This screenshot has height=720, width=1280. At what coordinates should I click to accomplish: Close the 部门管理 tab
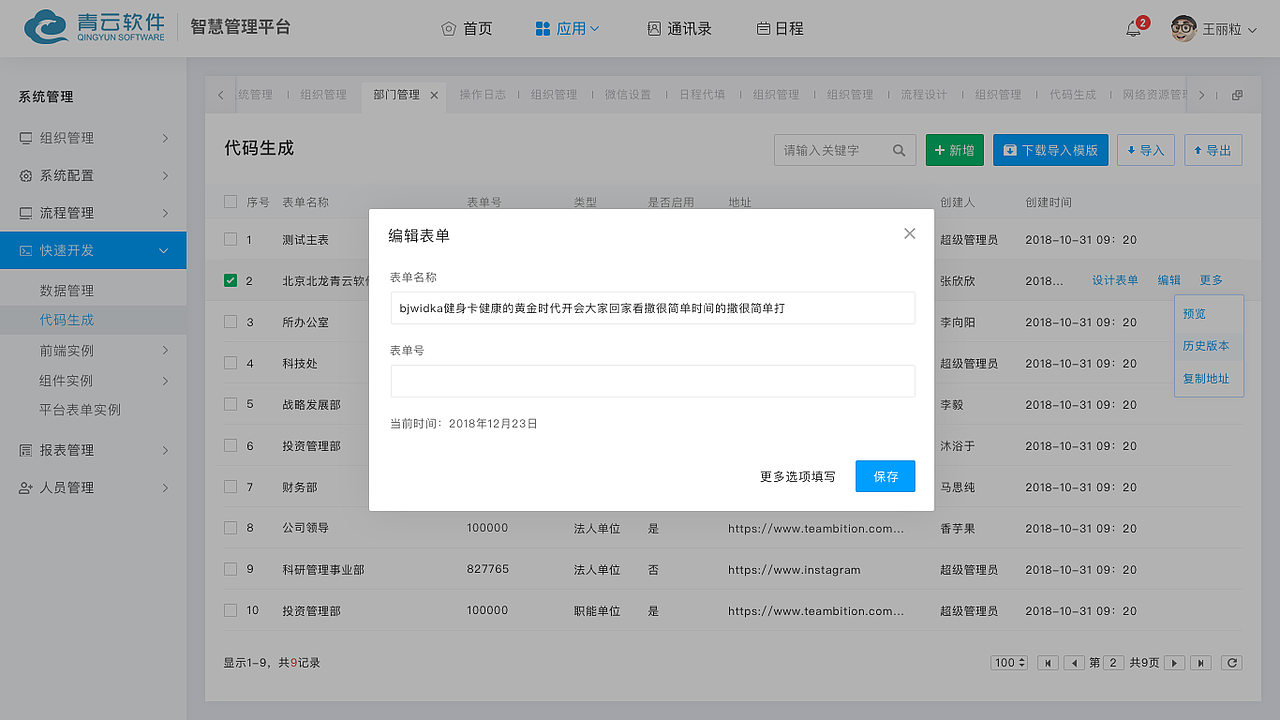pyautogui.click(x=434, y=95)
